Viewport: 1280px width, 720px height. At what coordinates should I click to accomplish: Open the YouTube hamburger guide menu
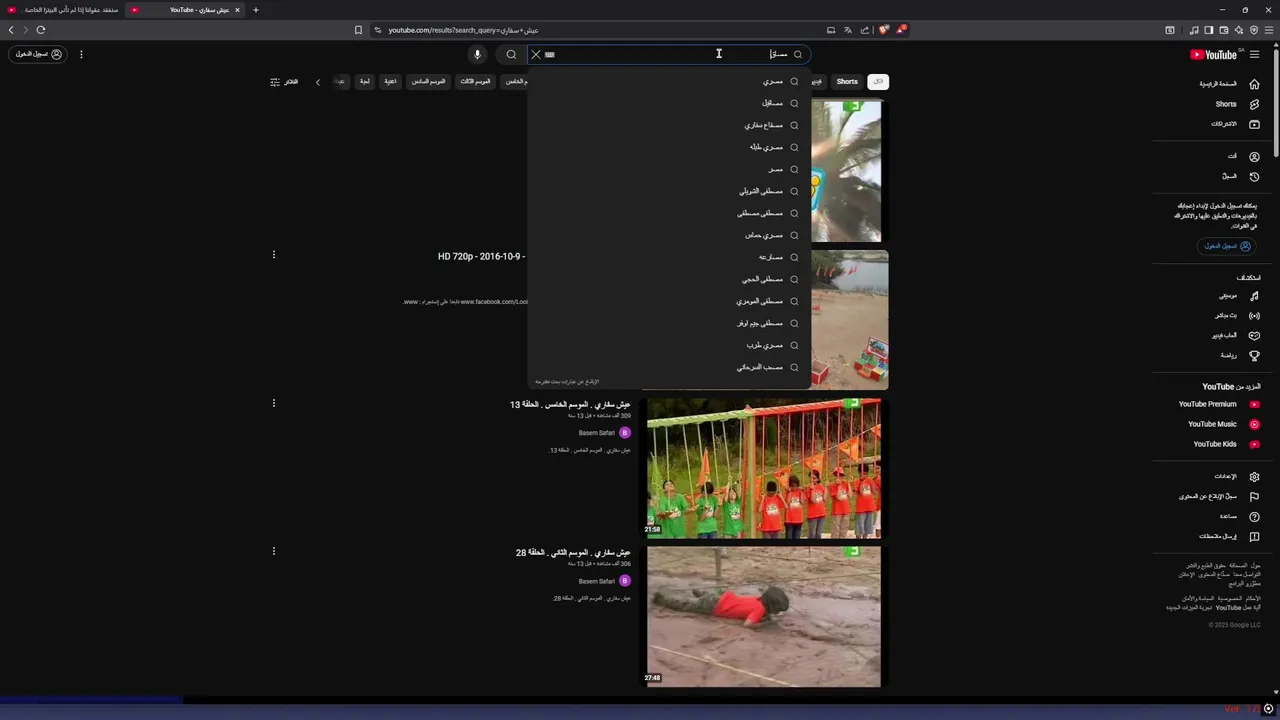pyautogui.click(x=1254, y=55)
